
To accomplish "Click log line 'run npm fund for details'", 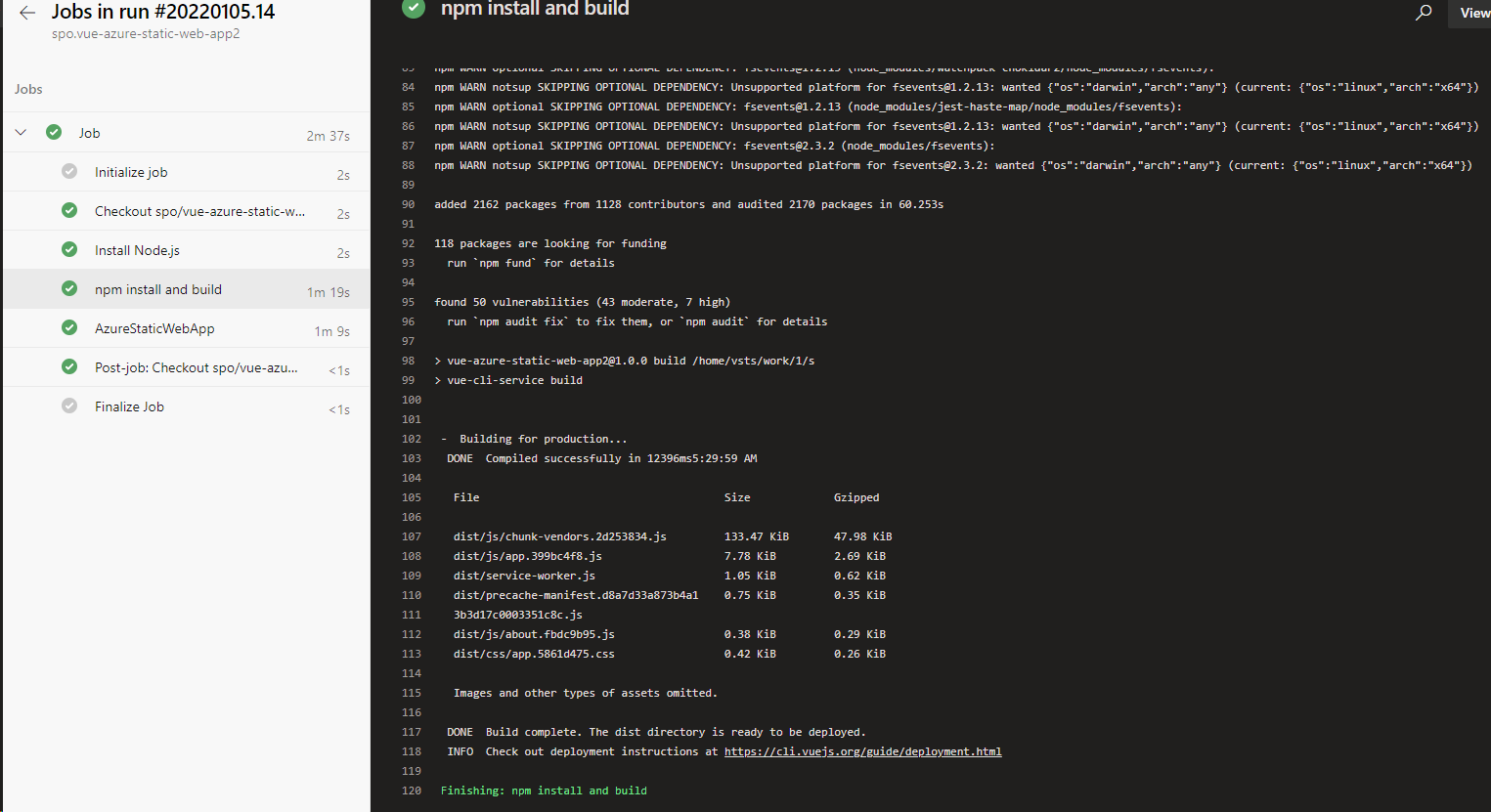I will (531, 263).
